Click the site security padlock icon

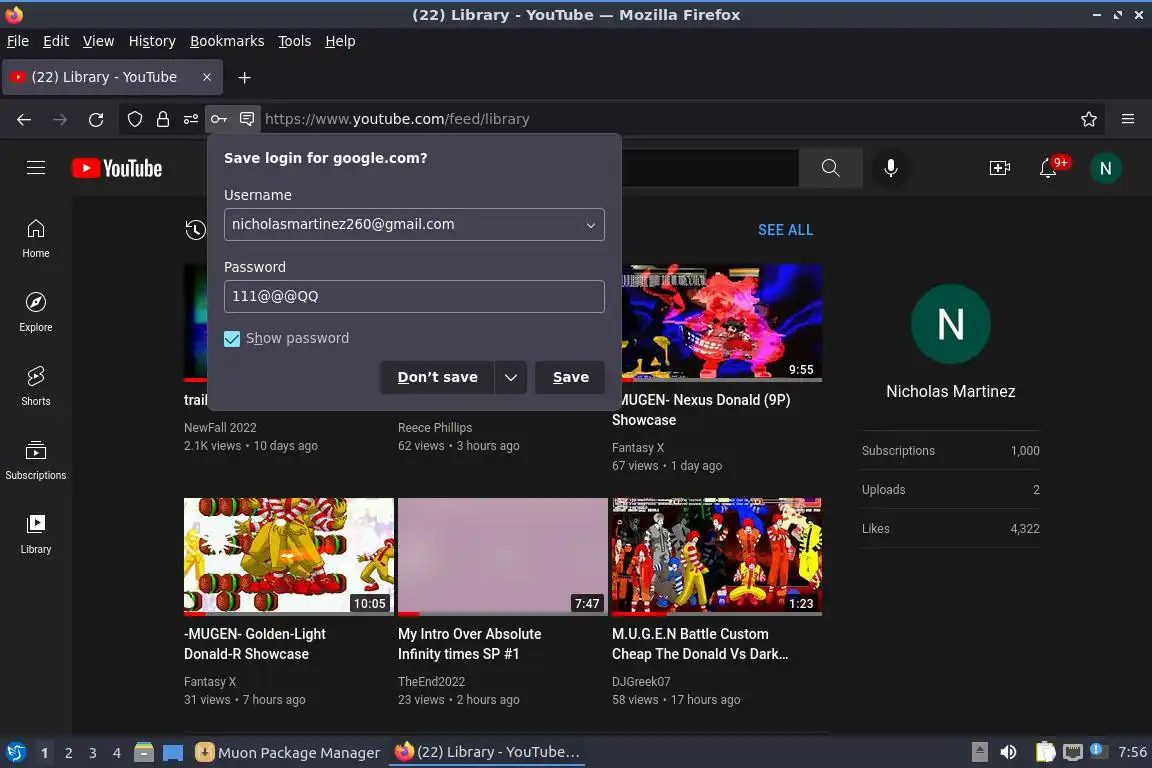[x=163, y=119]
